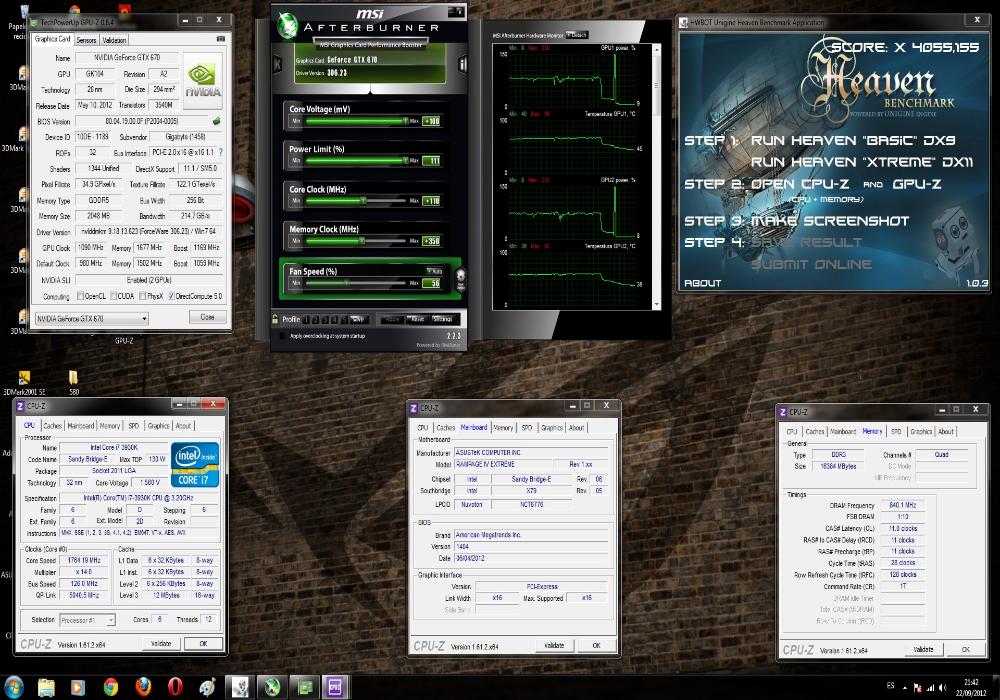
Task: Click About in the Heaven Benchmark window
Action: 702,283
